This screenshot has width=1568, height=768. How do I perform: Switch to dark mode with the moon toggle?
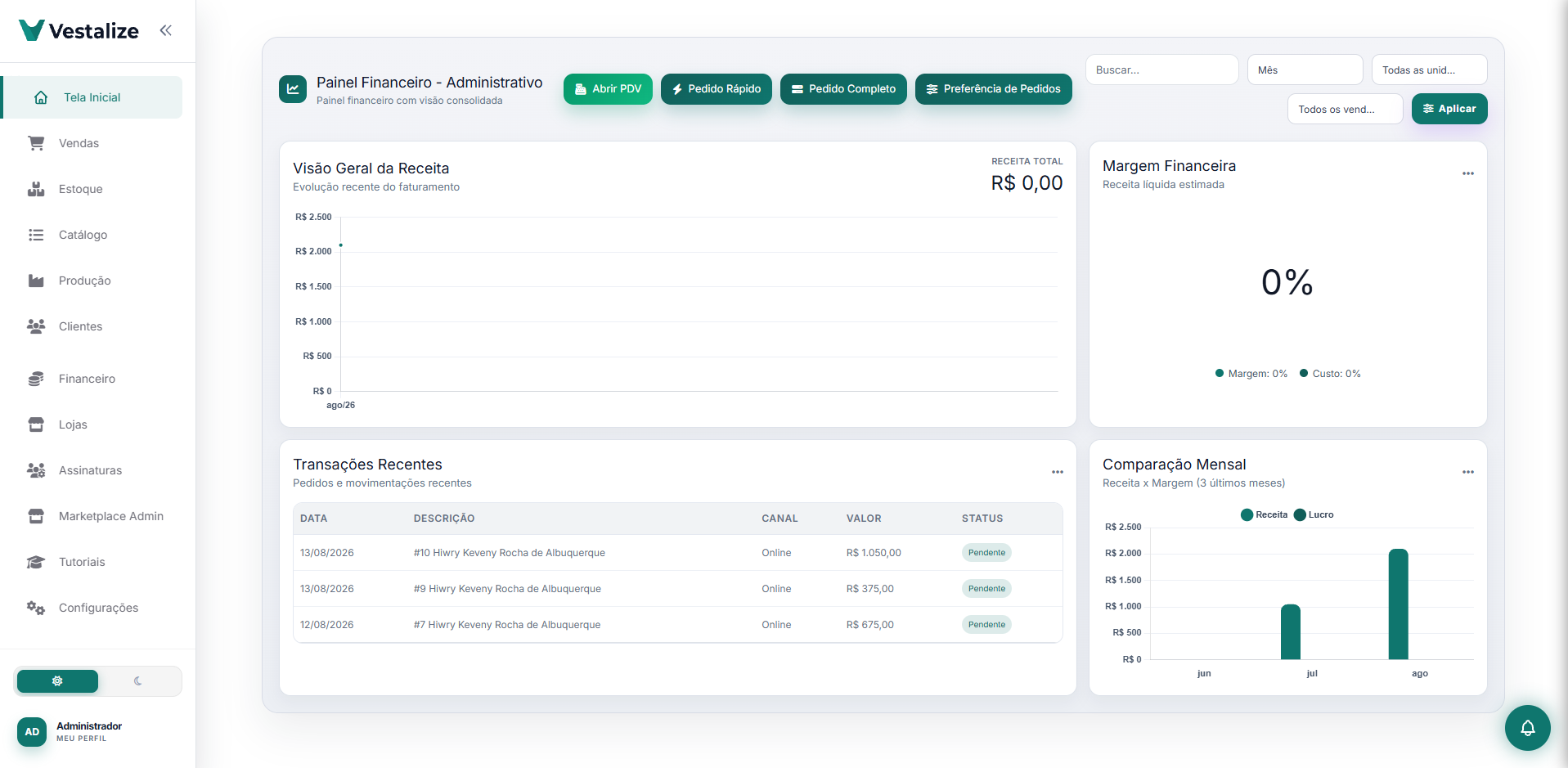tap(138, 680)
